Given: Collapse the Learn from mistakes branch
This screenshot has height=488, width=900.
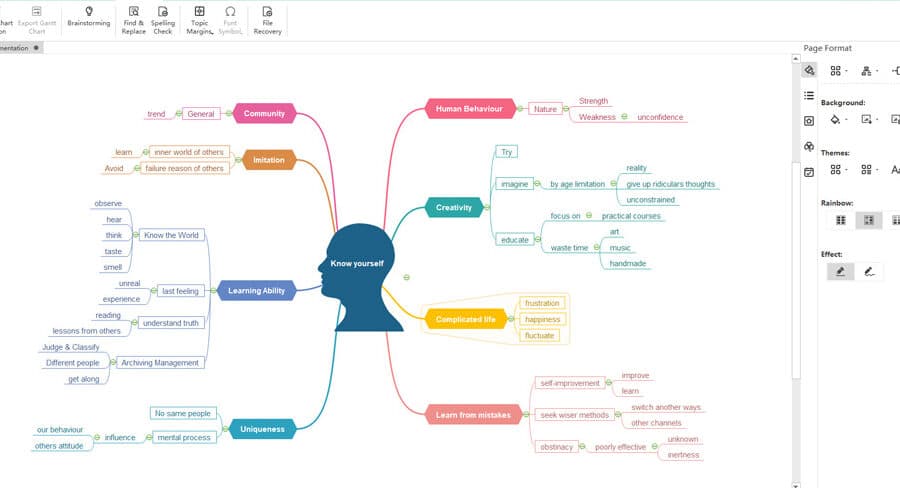Looking at the screenshot, I should tap(526, 415).
